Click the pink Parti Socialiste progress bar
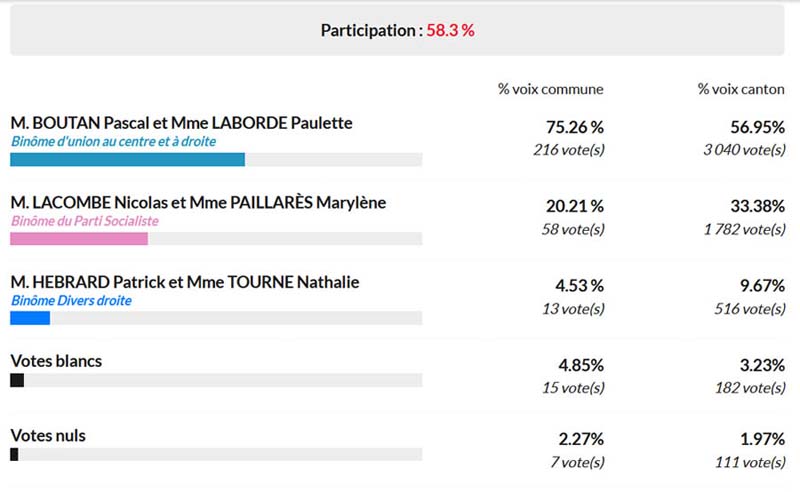800x492 pixels. click(79, 238)
